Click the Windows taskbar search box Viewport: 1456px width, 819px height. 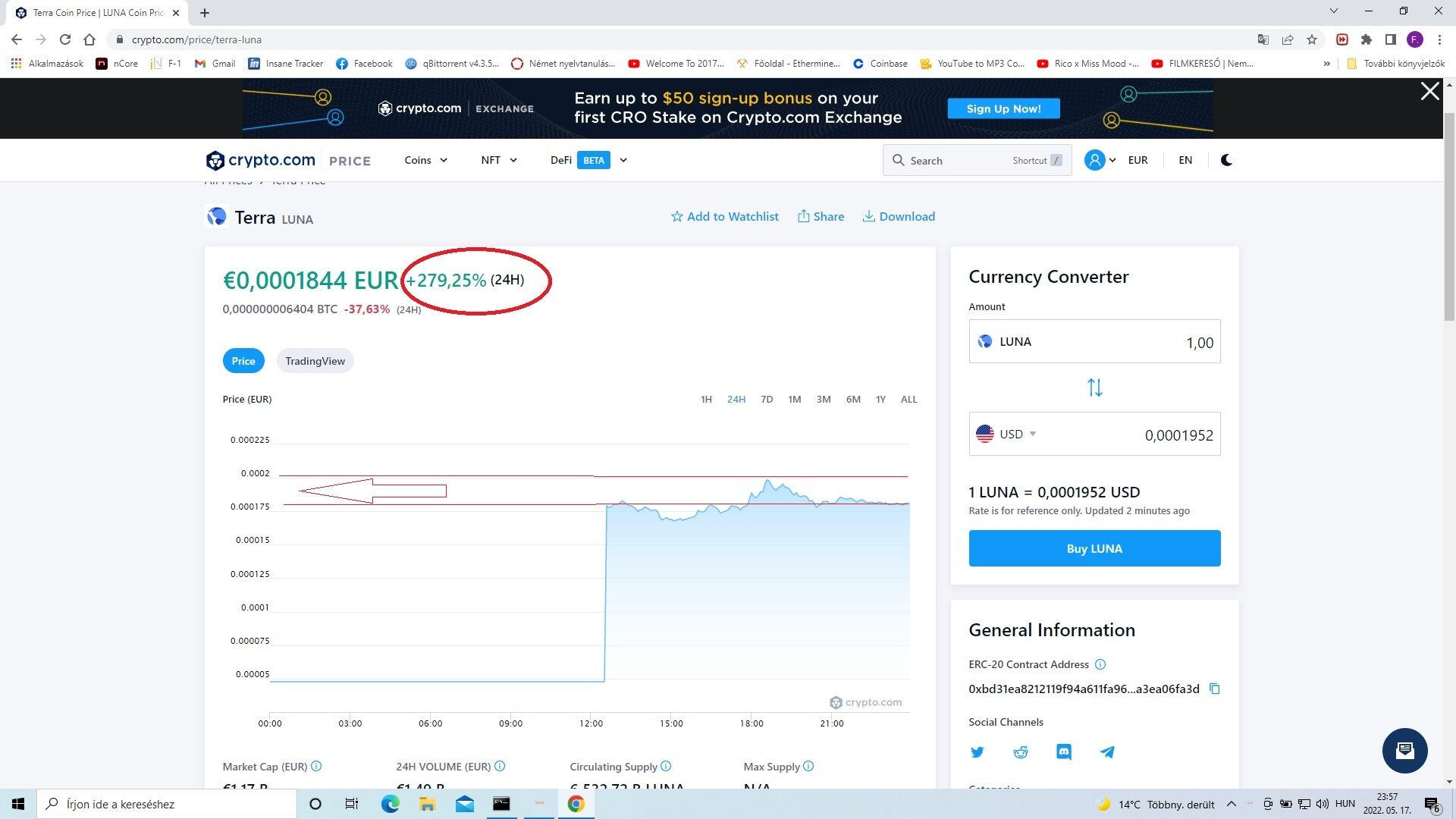[x=167, y=804]
